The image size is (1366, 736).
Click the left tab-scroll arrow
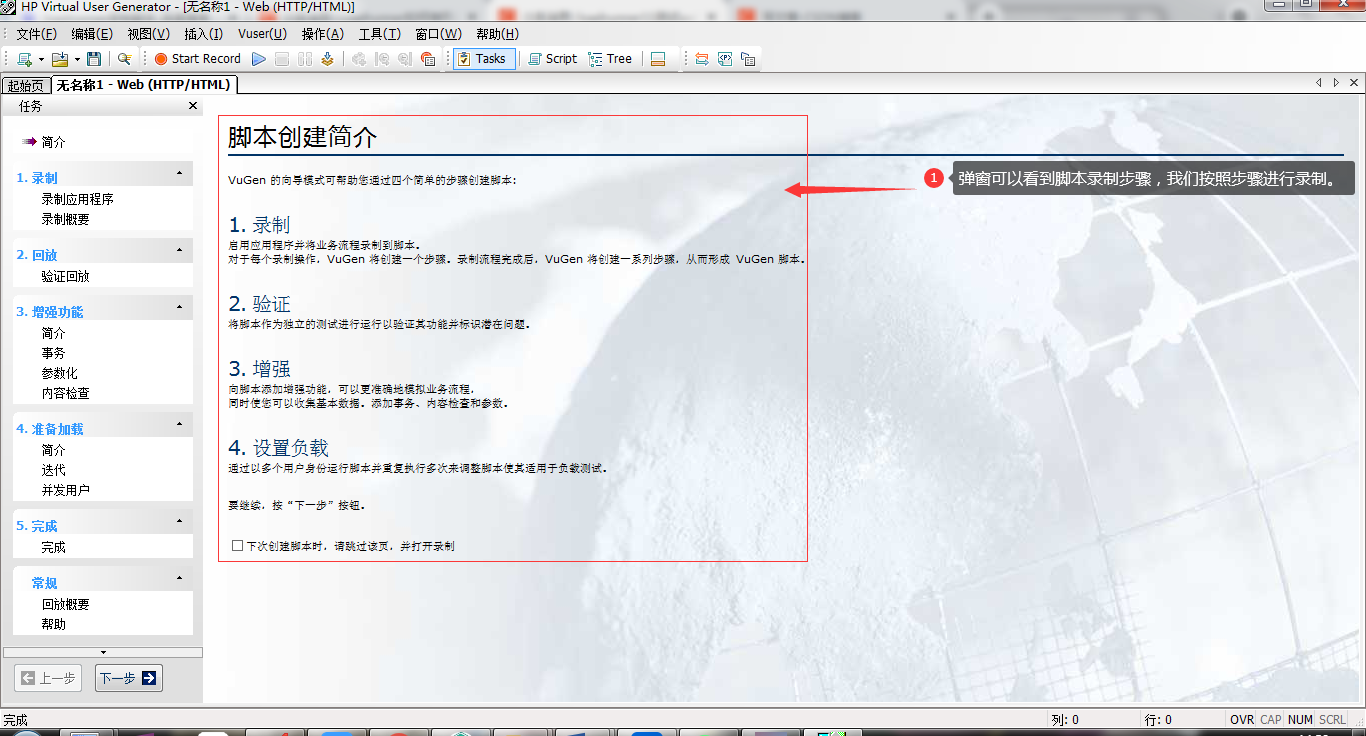(1319, 83)
